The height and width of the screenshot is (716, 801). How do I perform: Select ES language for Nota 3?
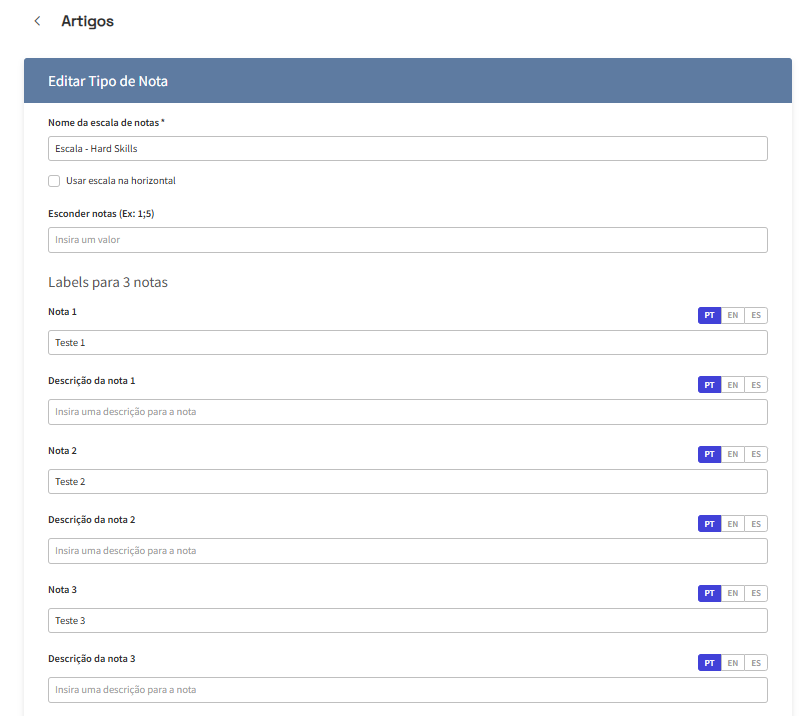click(x=756, y=594)
